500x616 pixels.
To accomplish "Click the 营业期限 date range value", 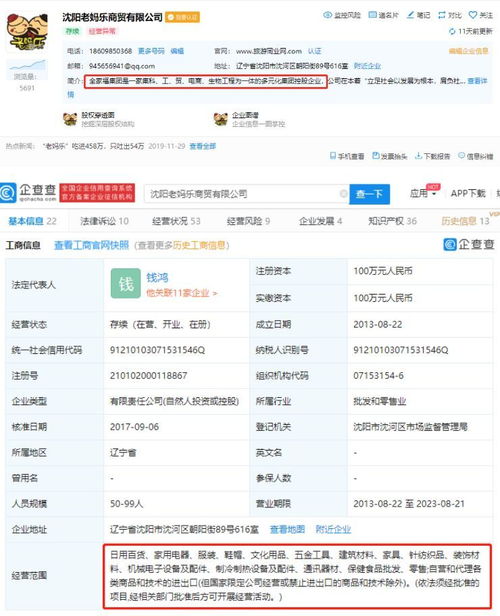I will click(x=408, y=504).
